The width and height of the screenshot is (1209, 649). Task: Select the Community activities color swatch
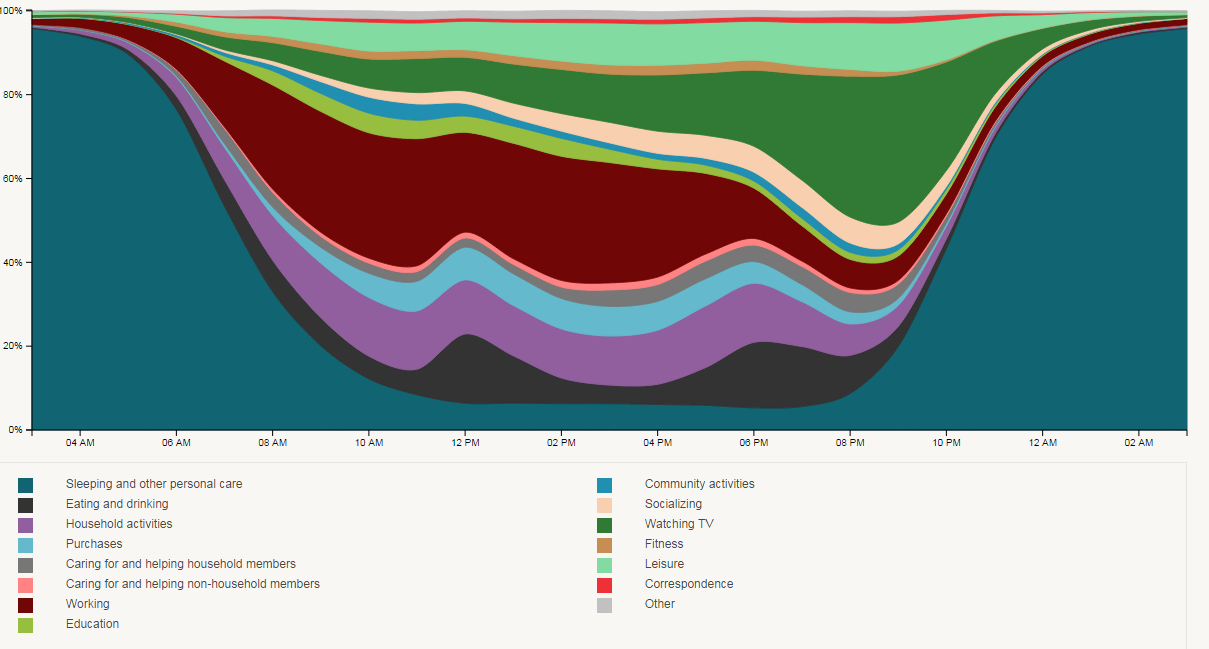tap(604, 485)
